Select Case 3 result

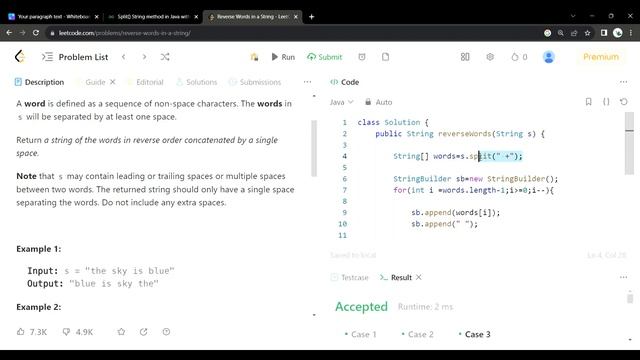click(474, 334)
